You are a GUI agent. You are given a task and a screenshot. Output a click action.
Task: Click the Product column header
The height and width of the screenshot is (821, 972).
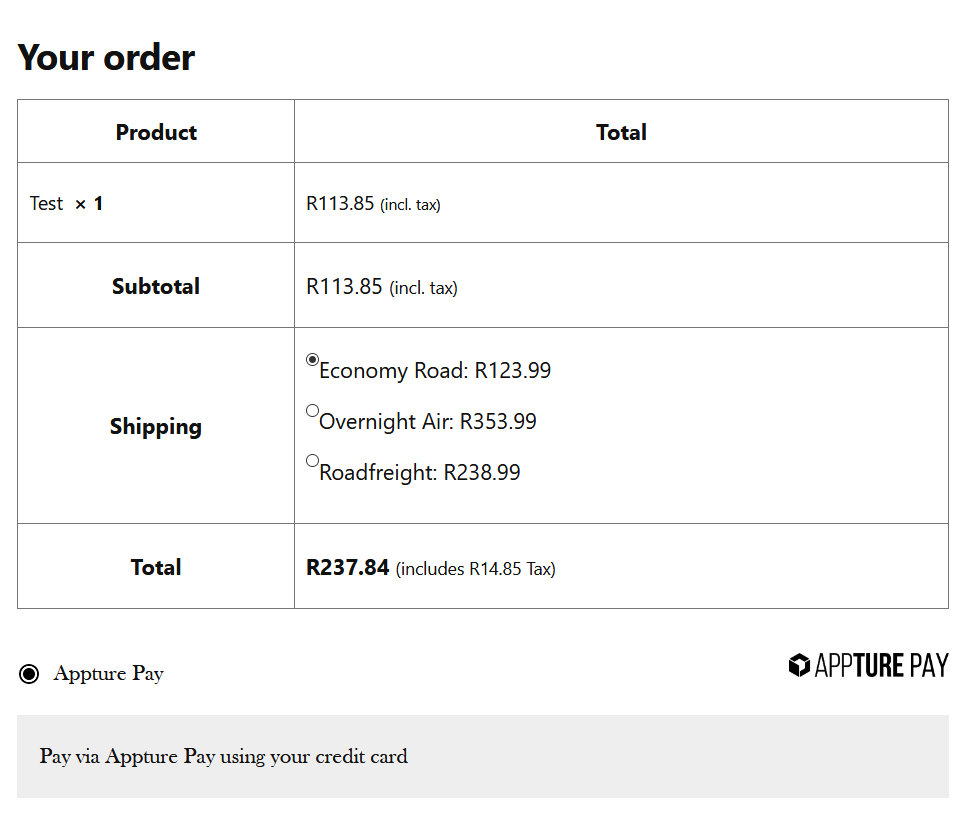(156, 132)
